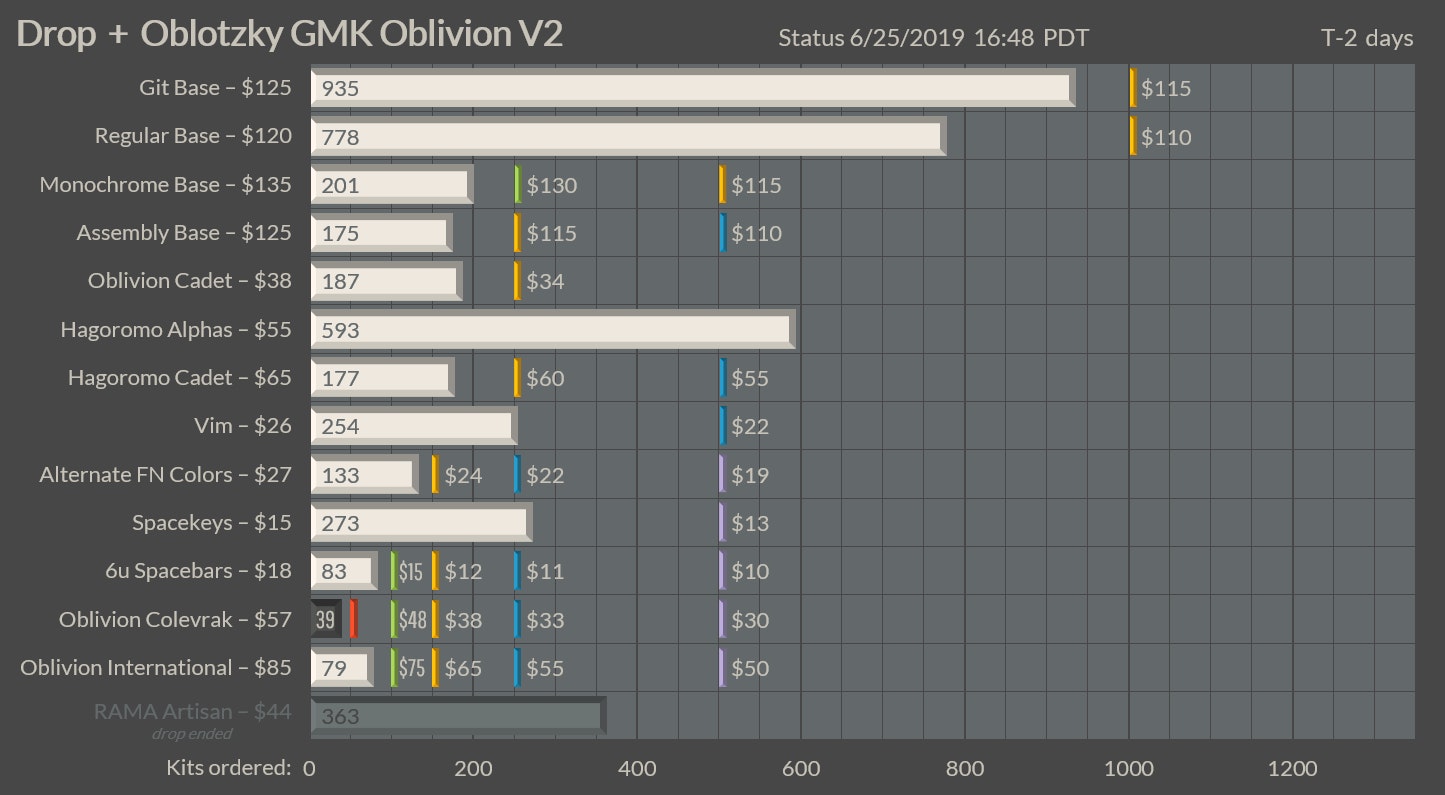1445x795 pixels.
Task: Select the orange $34 marker for Oblivion Cadet
Action: 517,281
